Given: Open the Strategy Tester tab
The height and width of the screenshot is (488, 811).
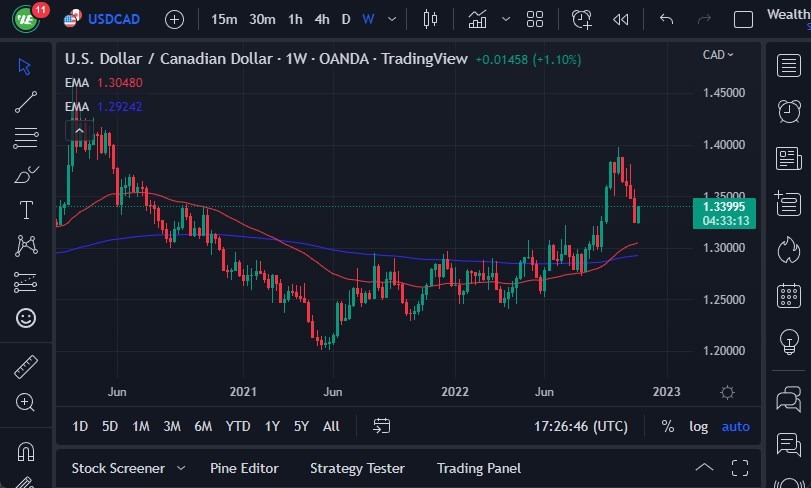Looking at the screenshot, I should pyautogui.click(x=357, y=468).
